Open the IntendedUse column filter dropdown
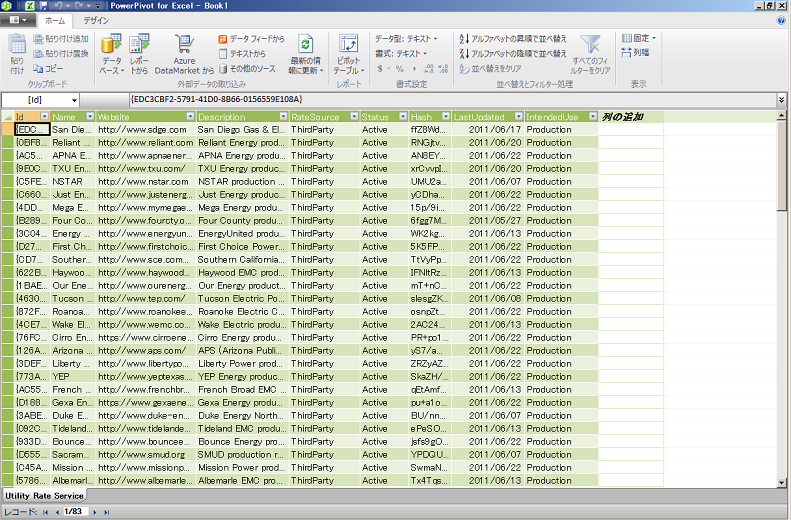This screenshot has width=791, height=520. [x=593, y=117]
